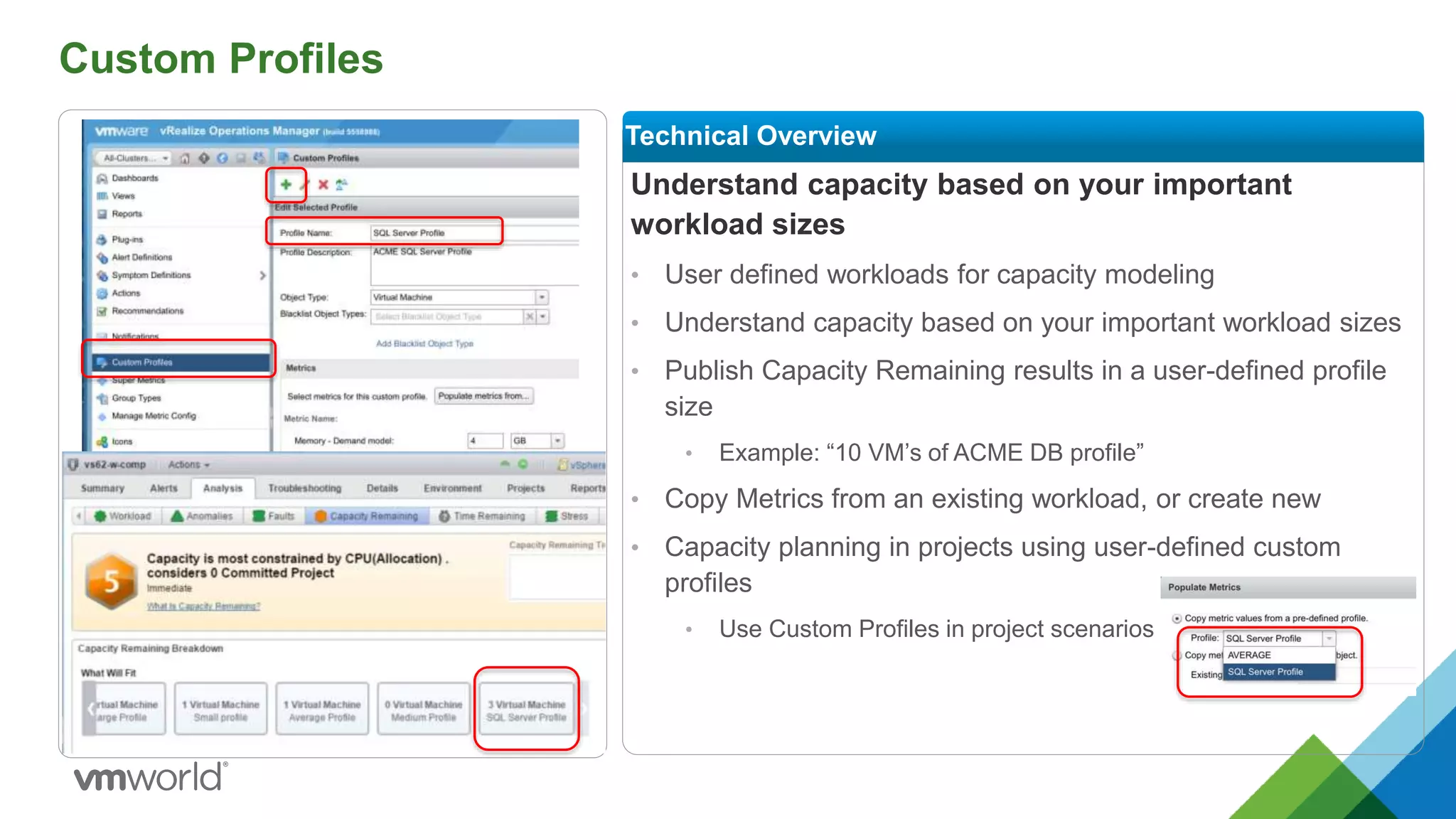Image resolution: width=1456 pixels, height=819 pixels.
Task: Click the green plus Add profile icon
Action: coord(286,184)
